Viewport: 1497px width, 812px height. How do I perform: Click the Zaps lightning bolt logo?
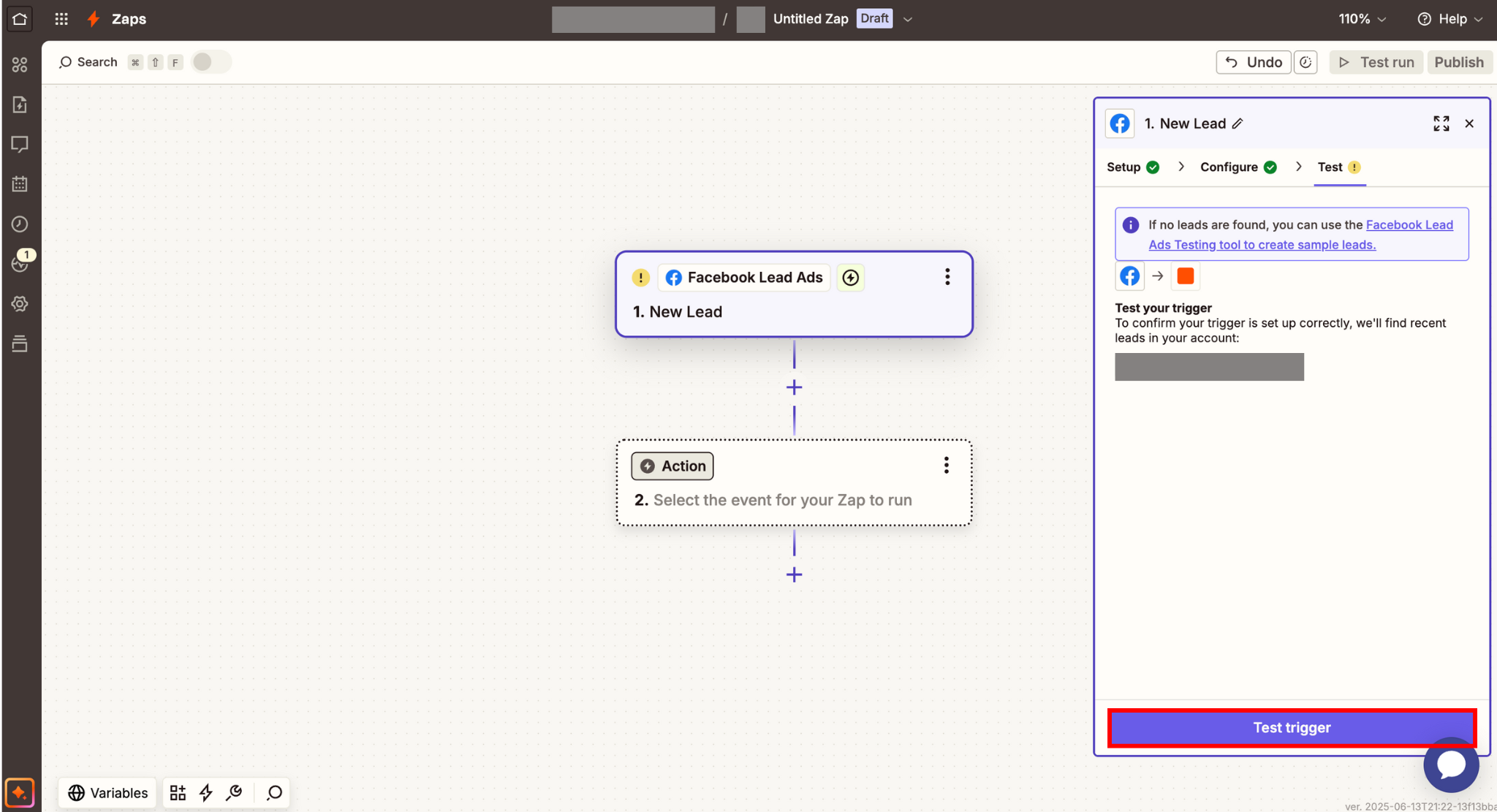pos(94,19)
